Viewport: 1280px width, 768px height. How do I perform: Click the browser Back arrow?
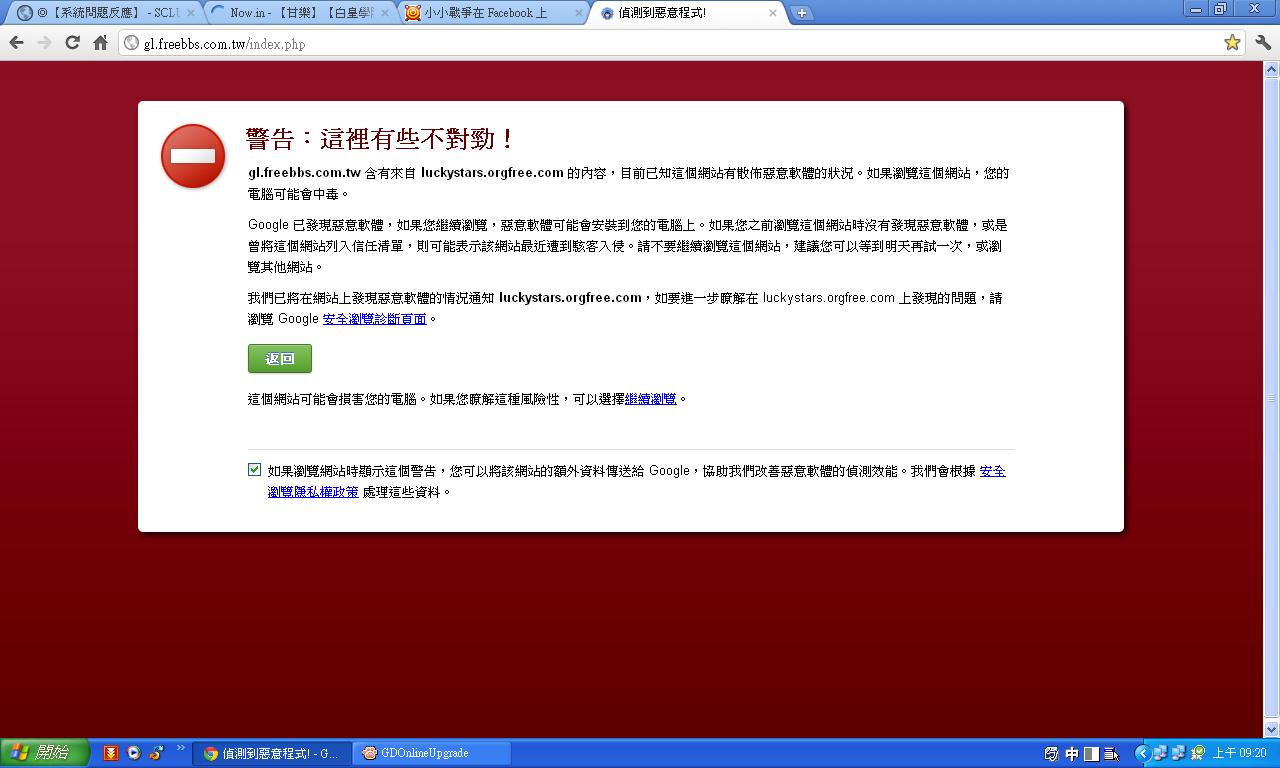(16, 43)
